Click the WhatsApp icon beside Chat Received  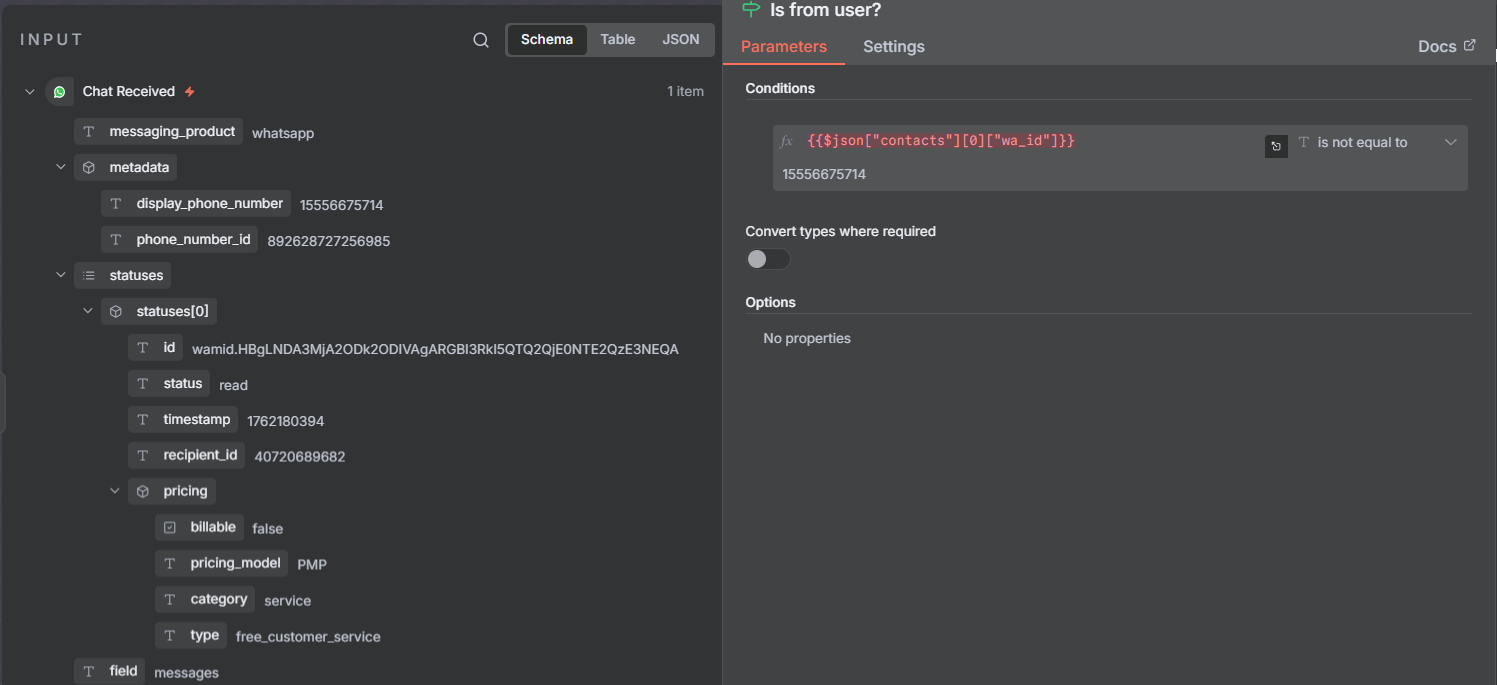pos(60,92)
